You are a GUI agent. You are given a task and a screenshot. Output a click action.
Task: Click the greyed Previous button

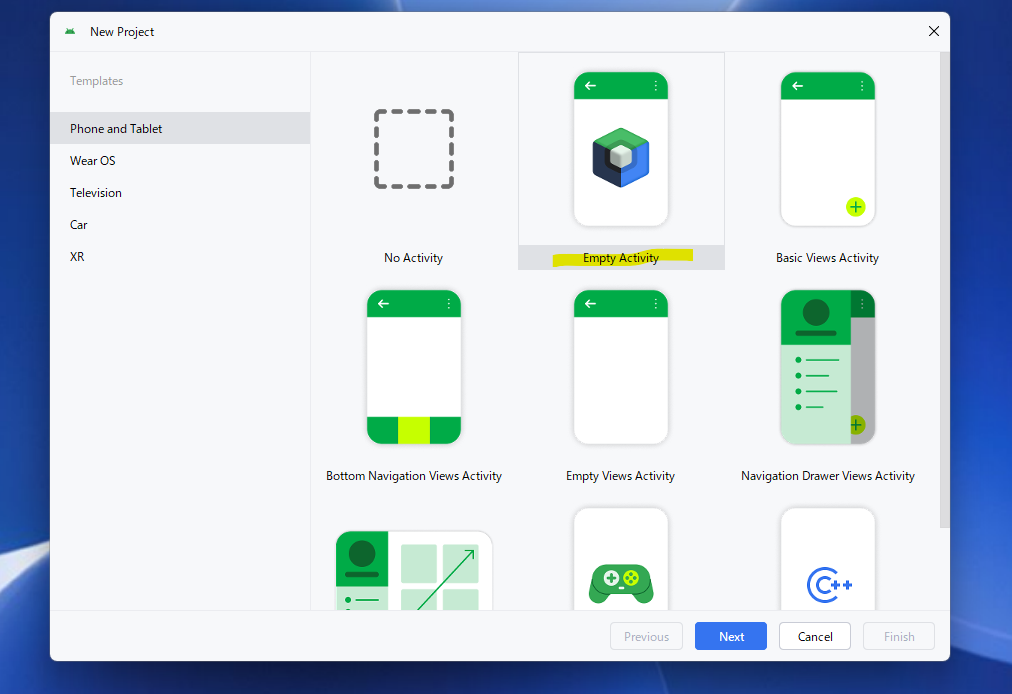[646, 637]
